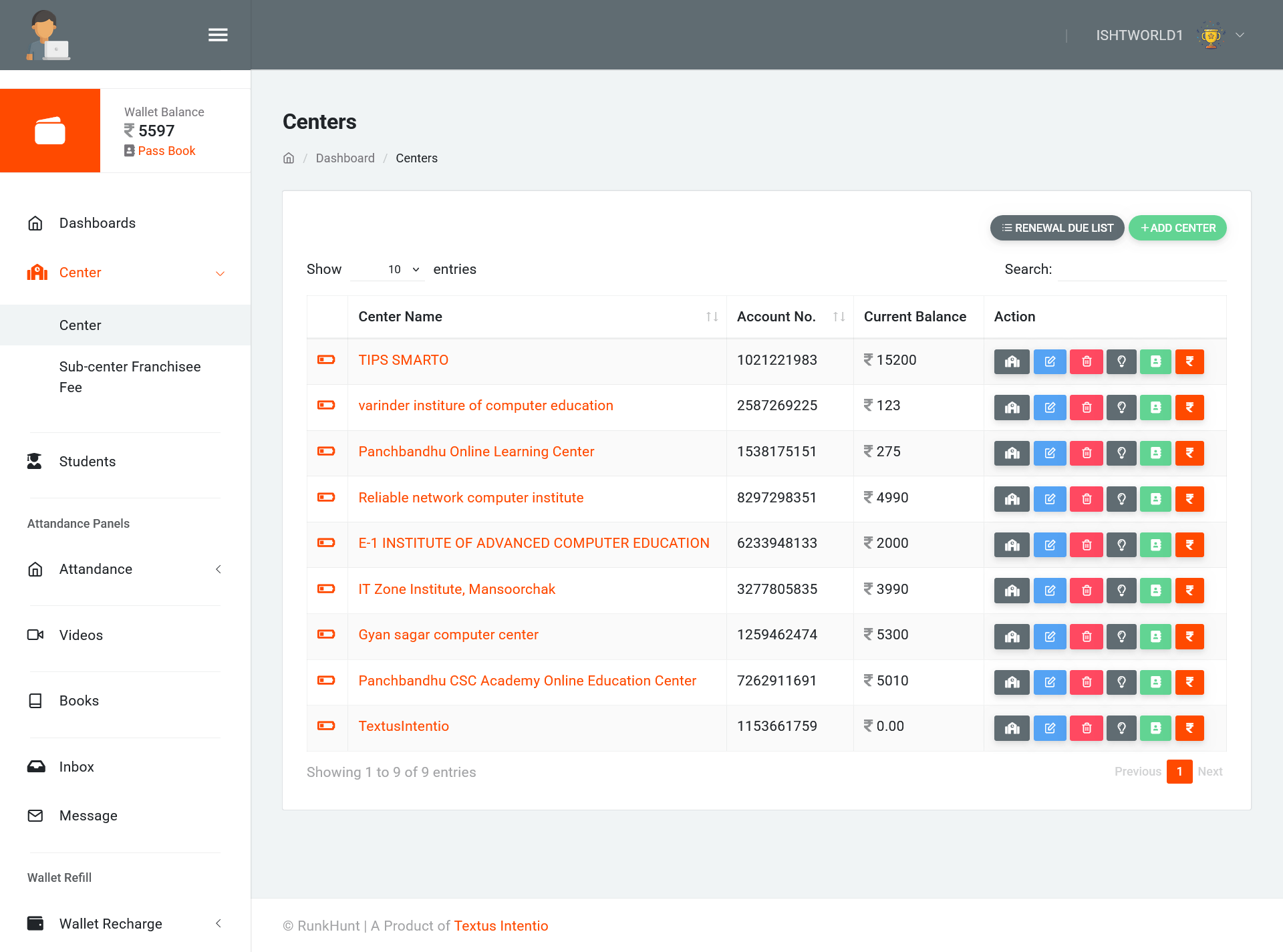
Task: Click home icon in breadcrumb
Action: coord(289,158)
